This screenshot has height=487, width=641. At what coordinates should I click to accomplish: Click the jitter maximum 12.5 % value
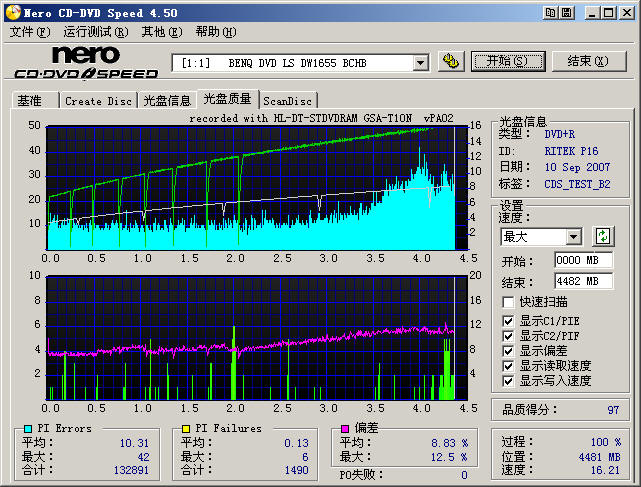point(450,457)
